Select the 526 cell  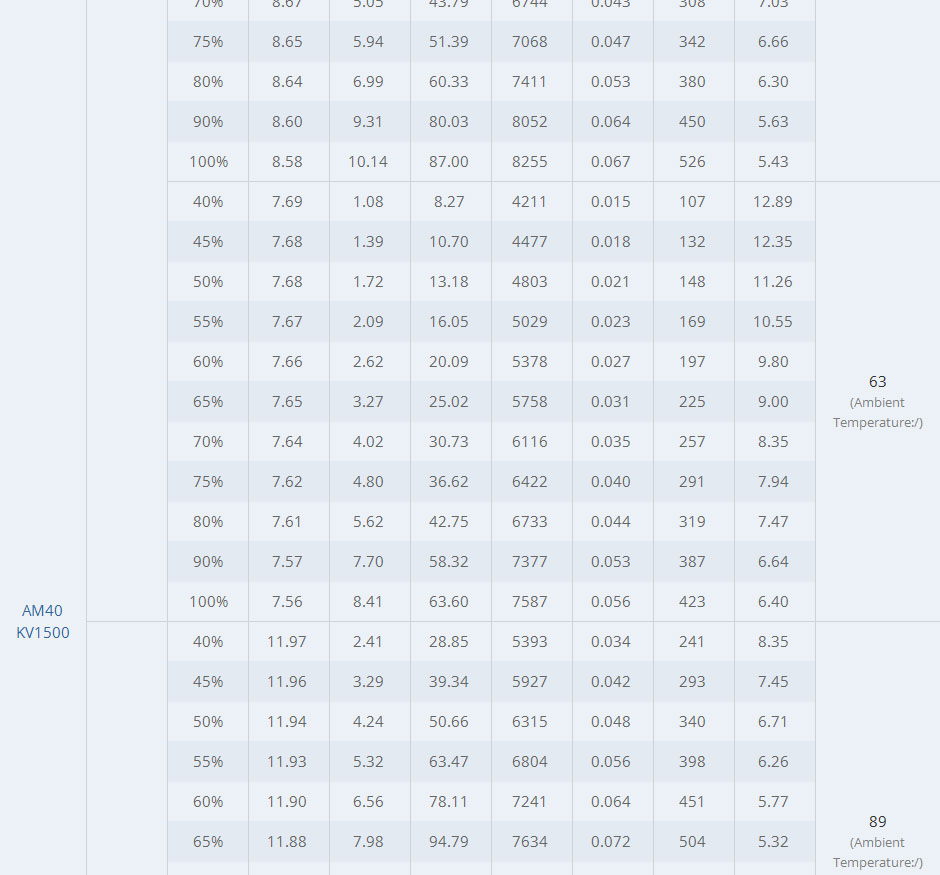point(692,161)
